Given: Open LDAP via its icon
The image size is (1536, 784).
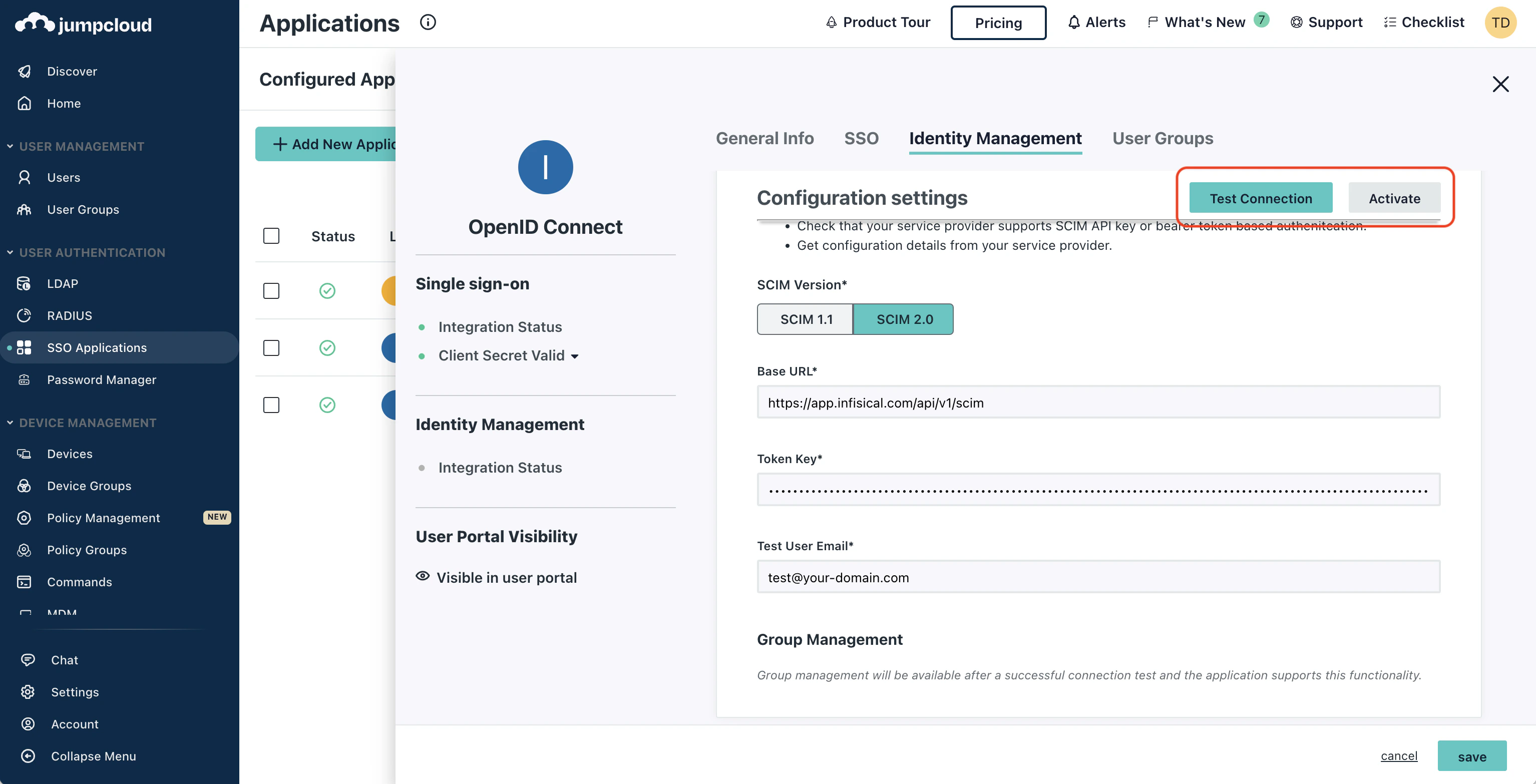Looking at the screenshot, I should click(x=25, y=283).
